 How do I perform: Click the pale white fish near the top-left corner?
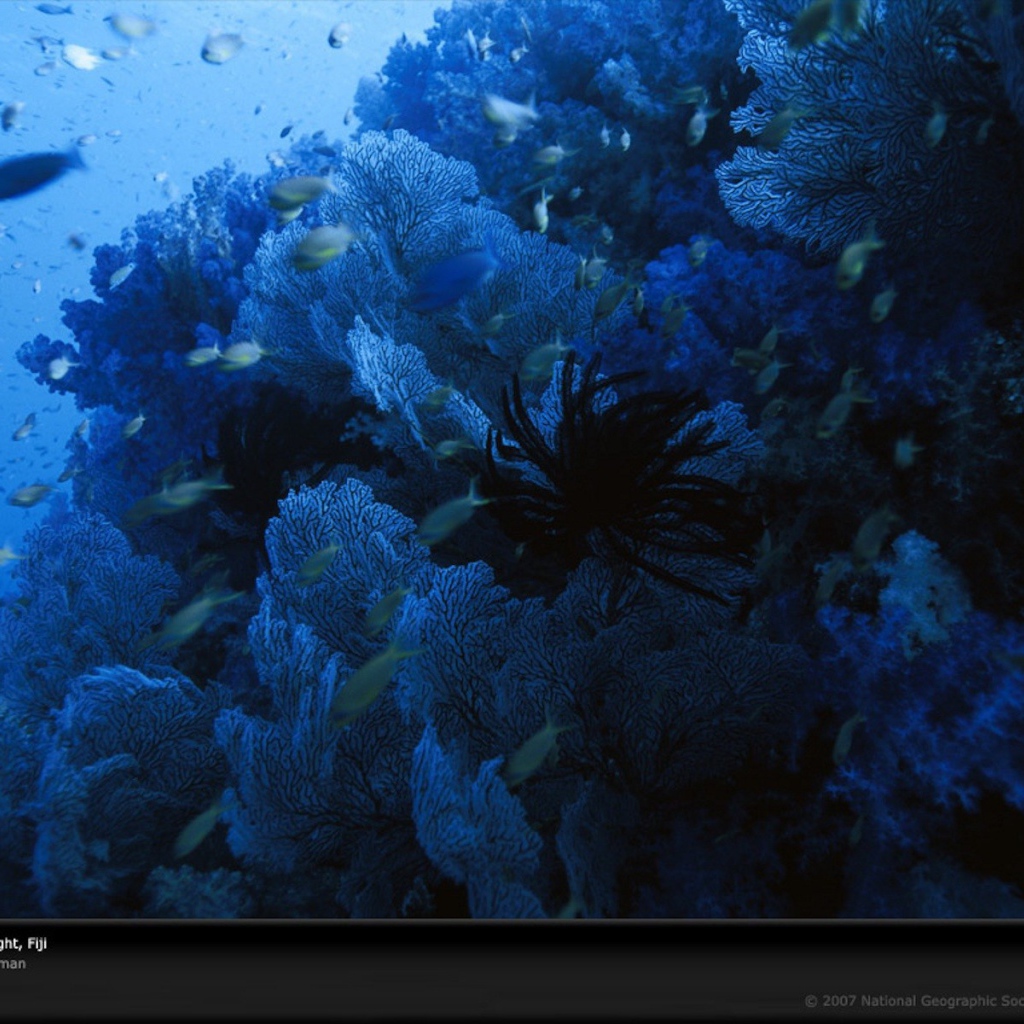click(x=80, y=56)
